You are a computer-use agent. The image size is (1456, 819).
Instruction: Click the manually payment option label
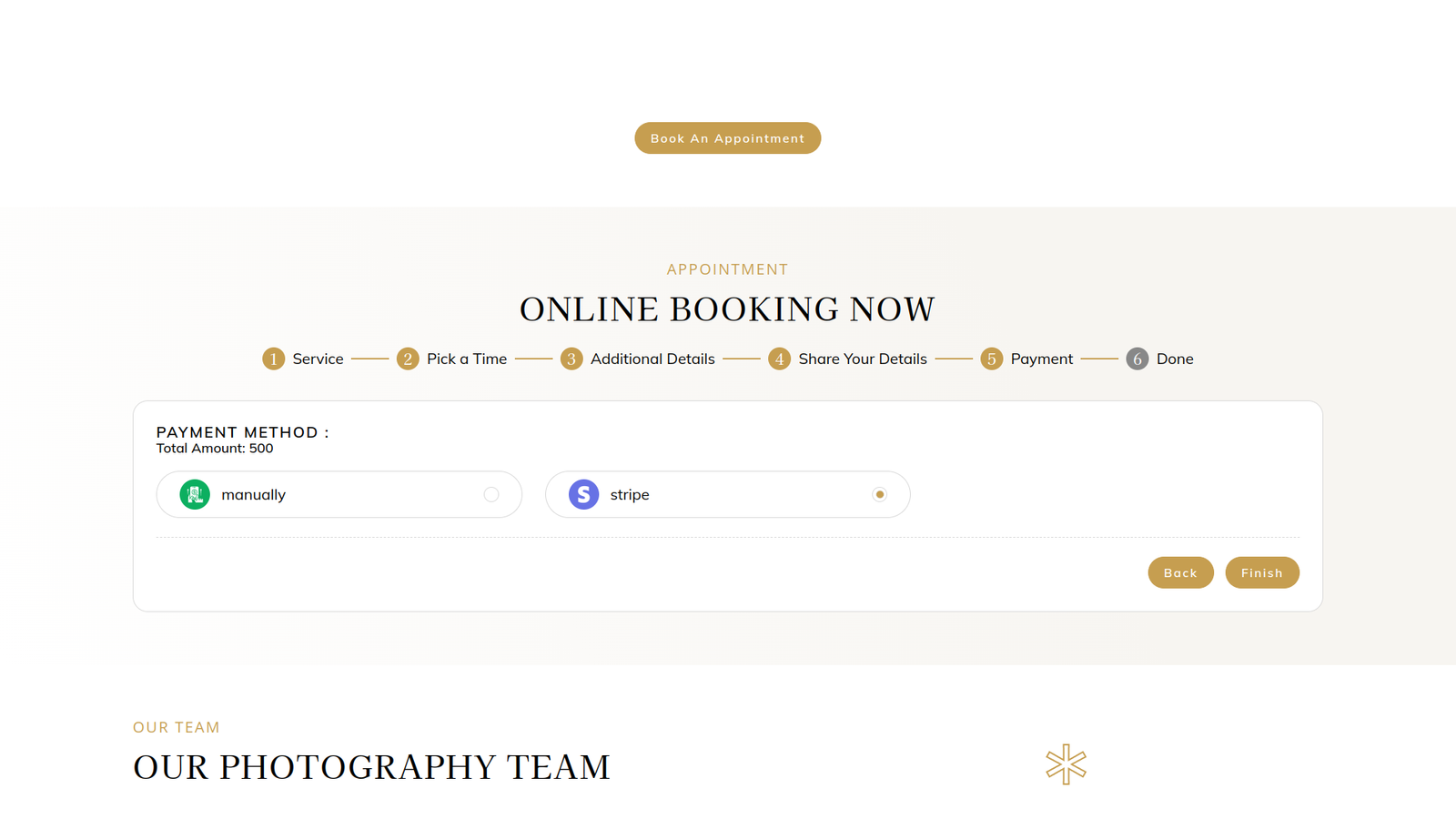[x=253, y=494]
